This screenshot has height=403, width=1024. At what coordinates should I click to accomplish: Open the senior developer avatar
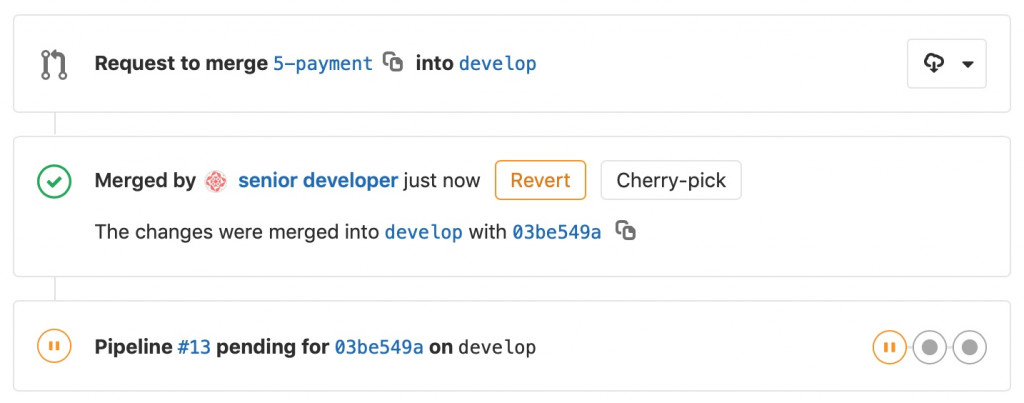(216, 181)
